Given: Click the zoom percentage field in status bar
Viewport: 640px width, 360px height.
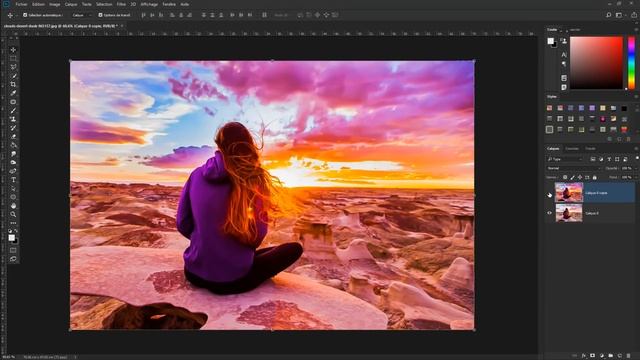Looking at the screenshot, I should click(8, 357).
